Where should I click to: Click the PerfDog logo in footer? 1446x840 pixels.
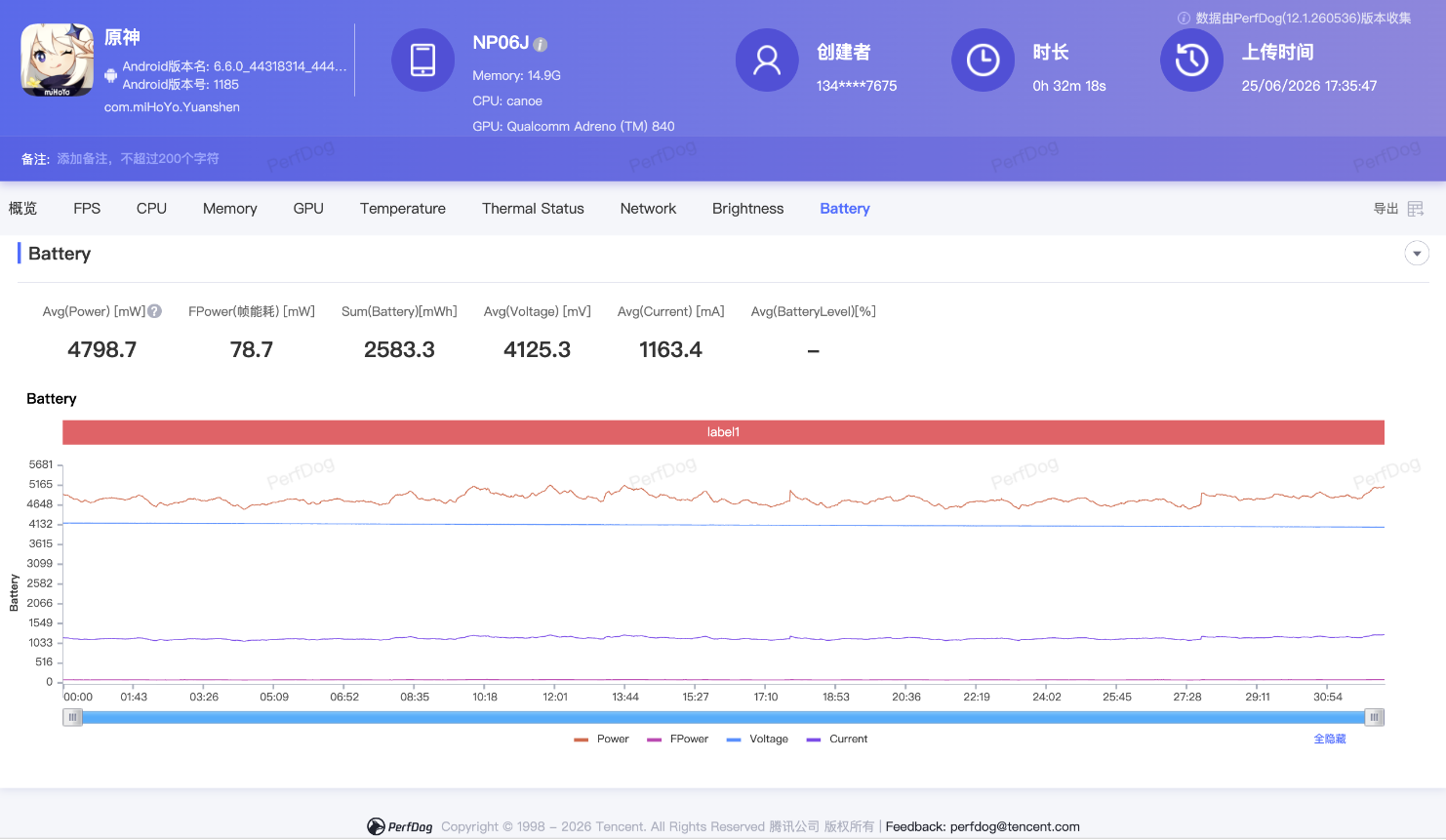tap(400, 826)
